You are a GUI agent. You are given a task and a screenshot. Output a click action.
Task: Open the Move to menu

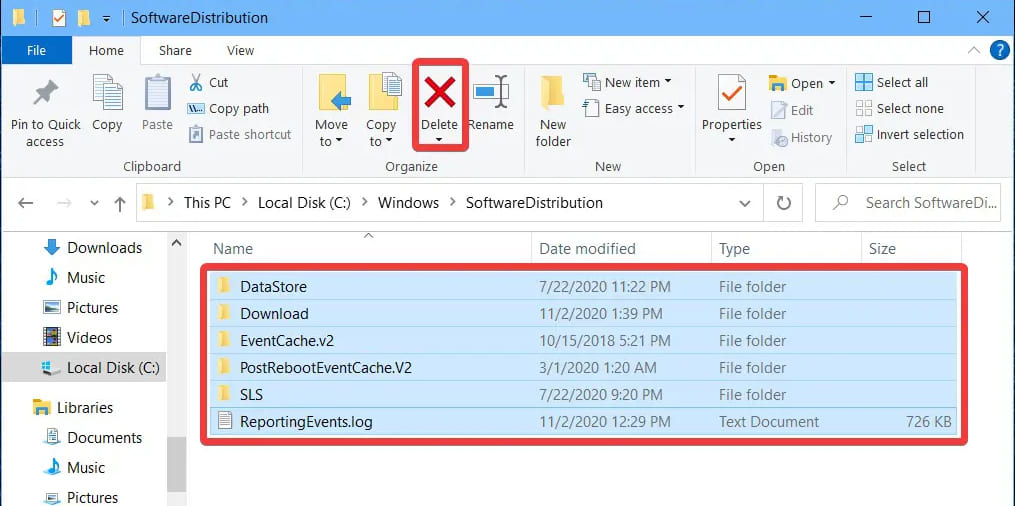(331, 111)
